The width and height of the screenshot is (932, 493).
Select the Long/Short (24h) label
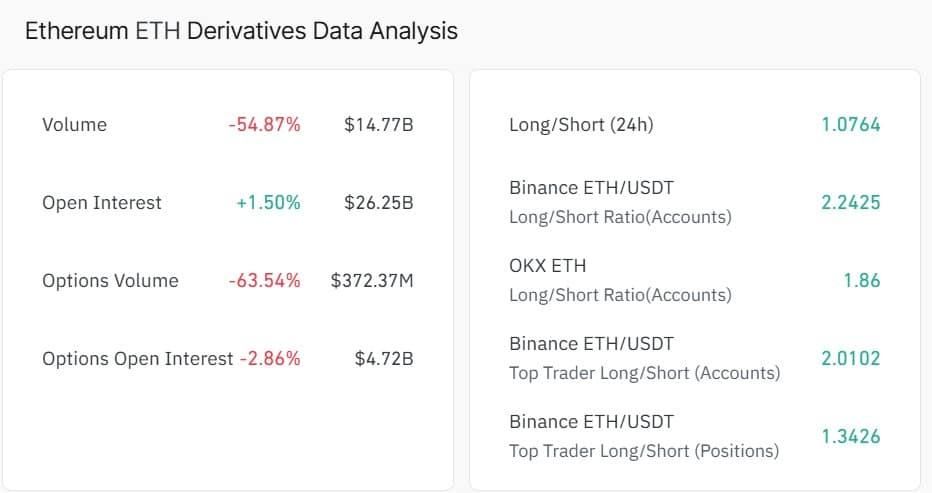pyautogui.click(x=581, y=125)
